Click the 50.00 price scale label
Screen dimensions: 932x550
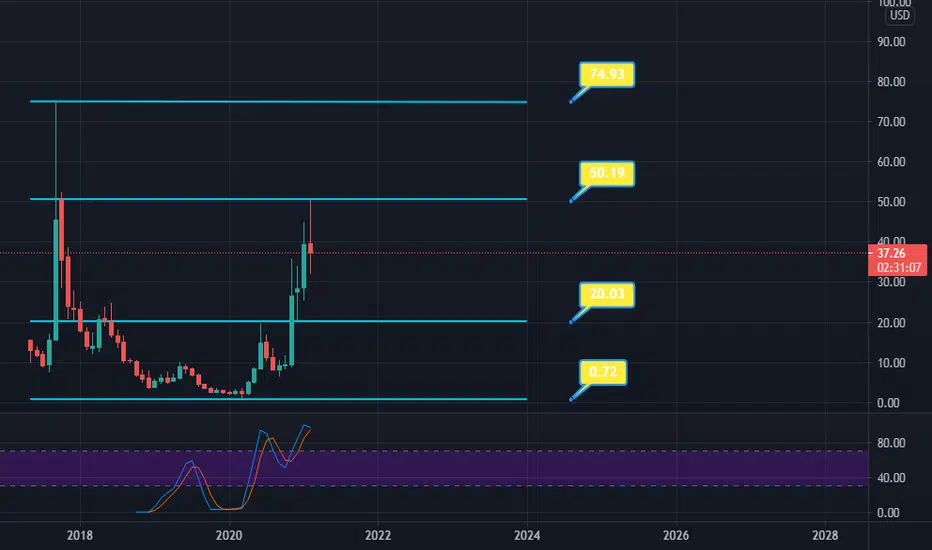(x=891, y=202)
